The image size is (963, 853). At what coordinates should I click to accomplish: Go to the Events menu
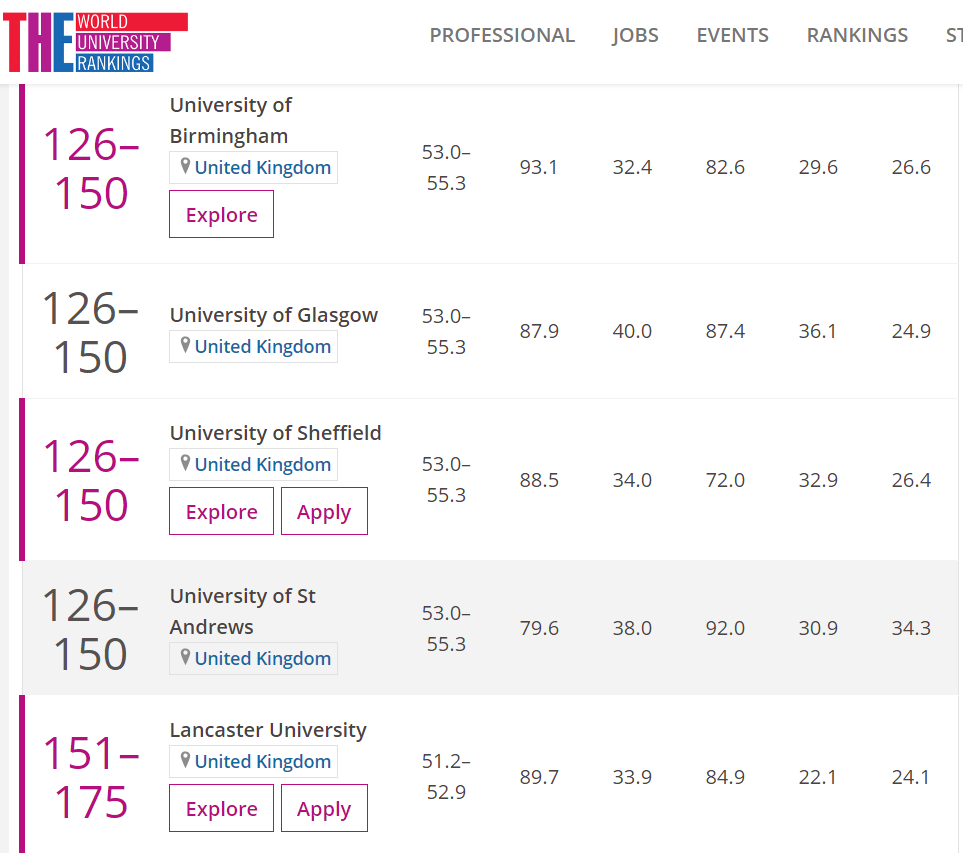click(x=732, y=36)
